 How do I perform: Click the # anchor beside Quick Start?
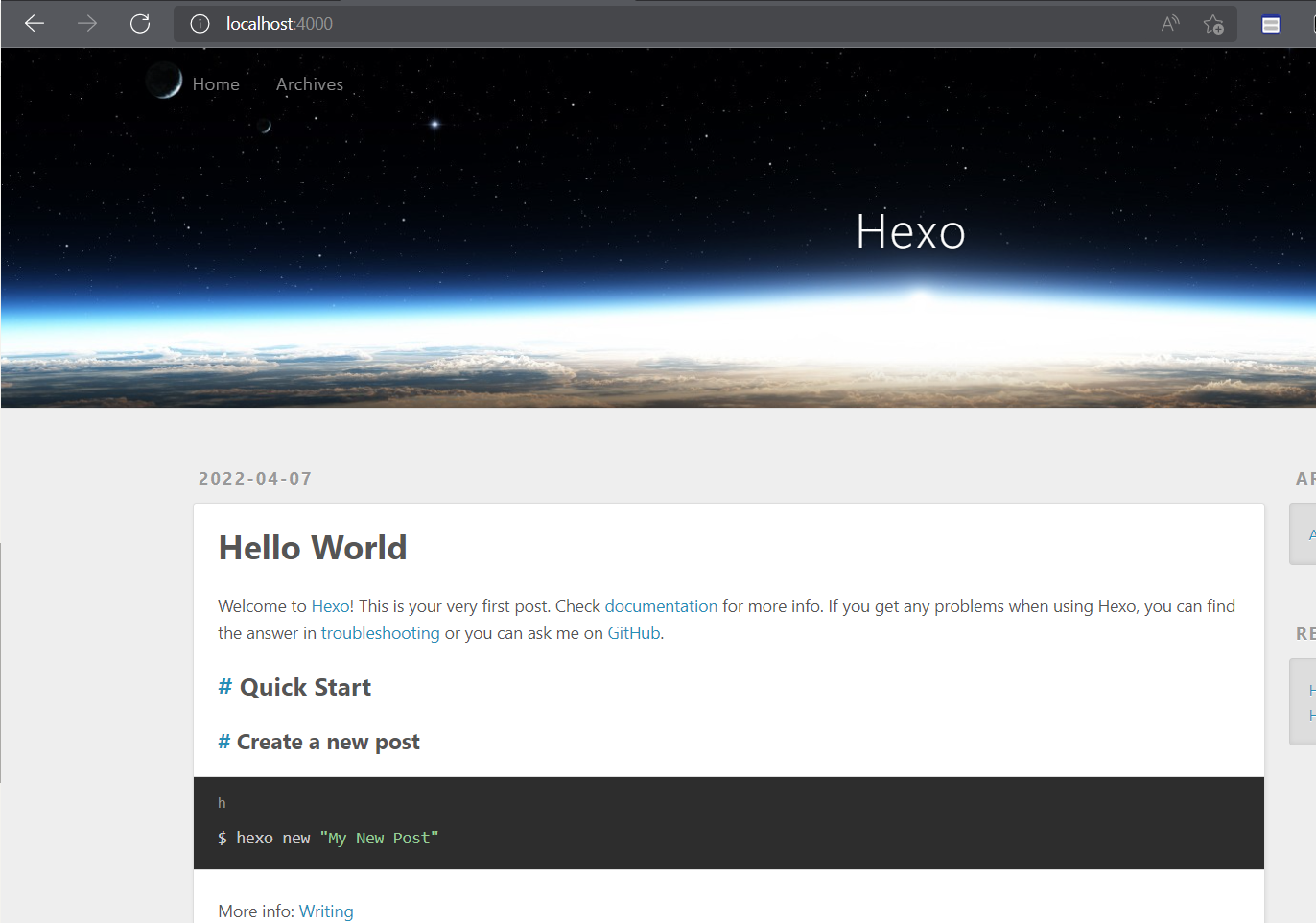(225, 687)
